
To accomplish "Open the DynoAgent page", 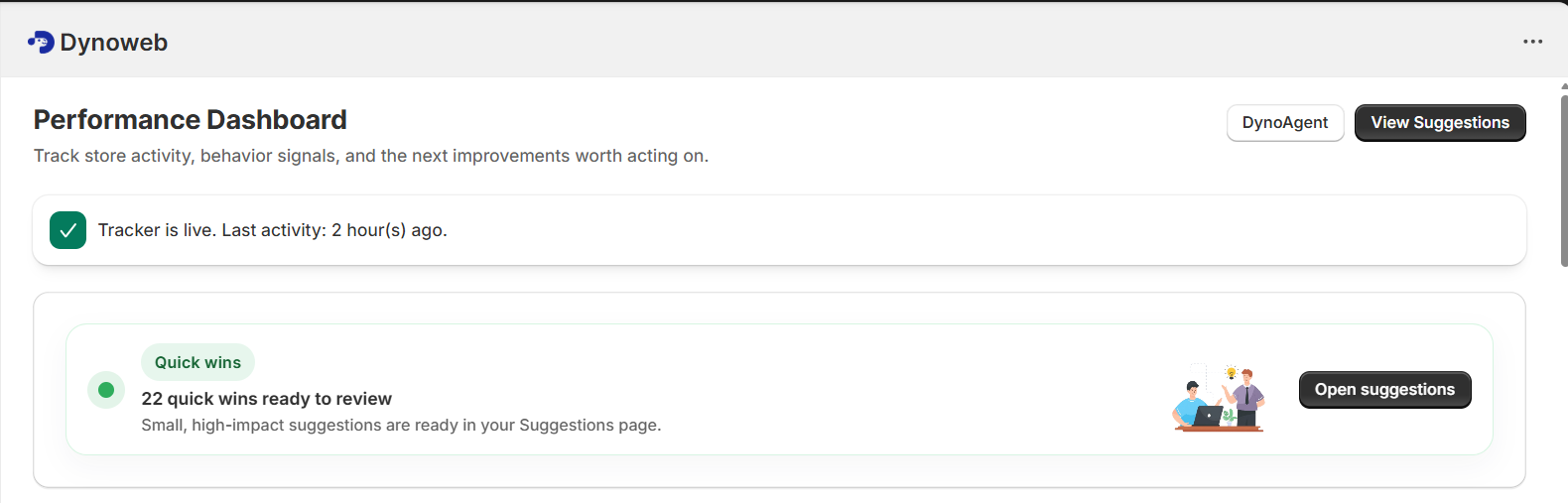I will (1284, 123).
